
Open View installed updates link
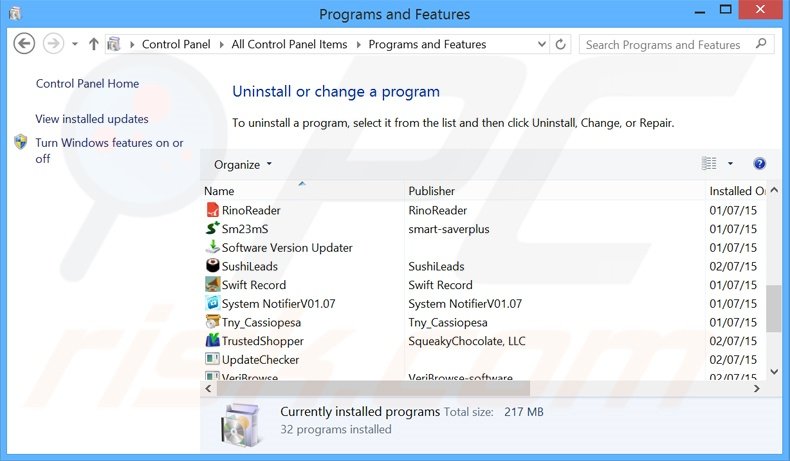[x=92, y=119]
